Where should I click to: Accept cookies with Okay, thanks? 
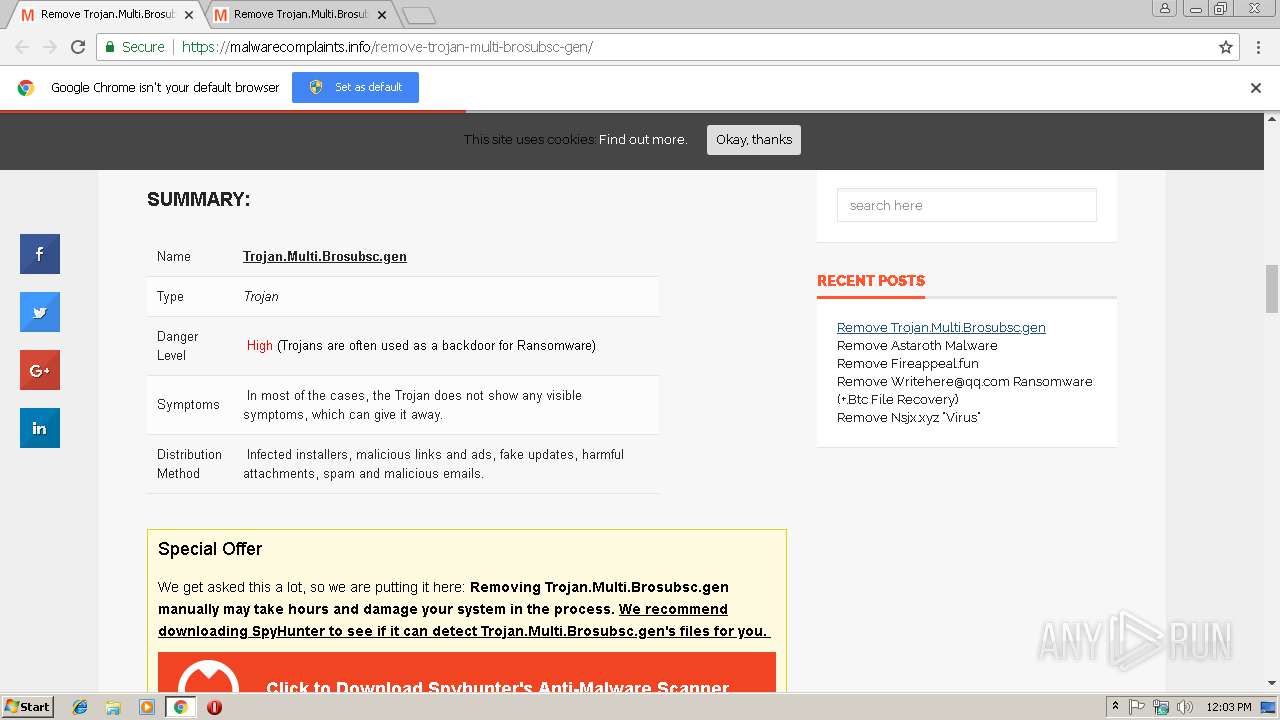click(754, 140)
